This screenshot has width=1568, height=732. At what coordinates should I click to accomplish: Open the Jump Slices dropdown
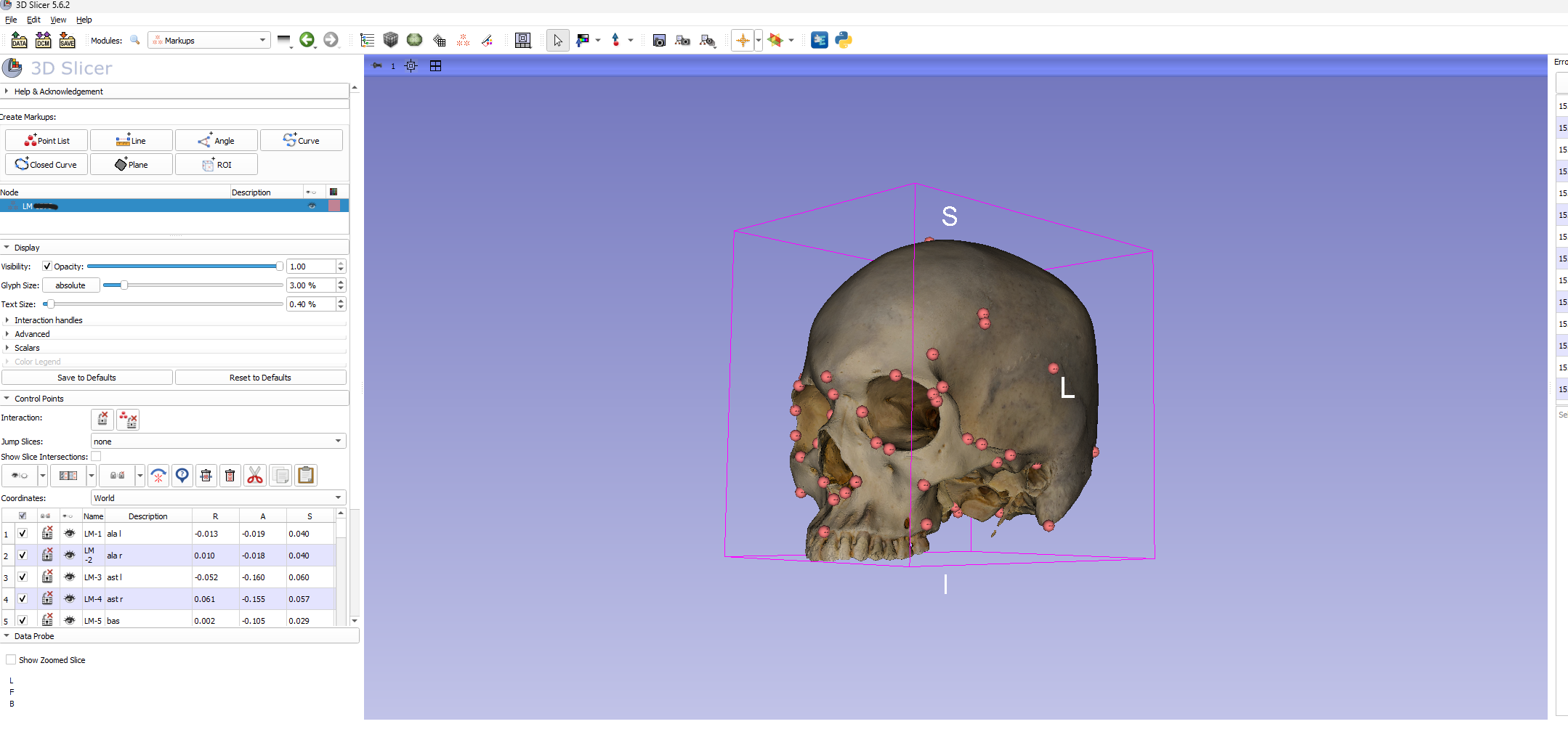coord(218,442)
